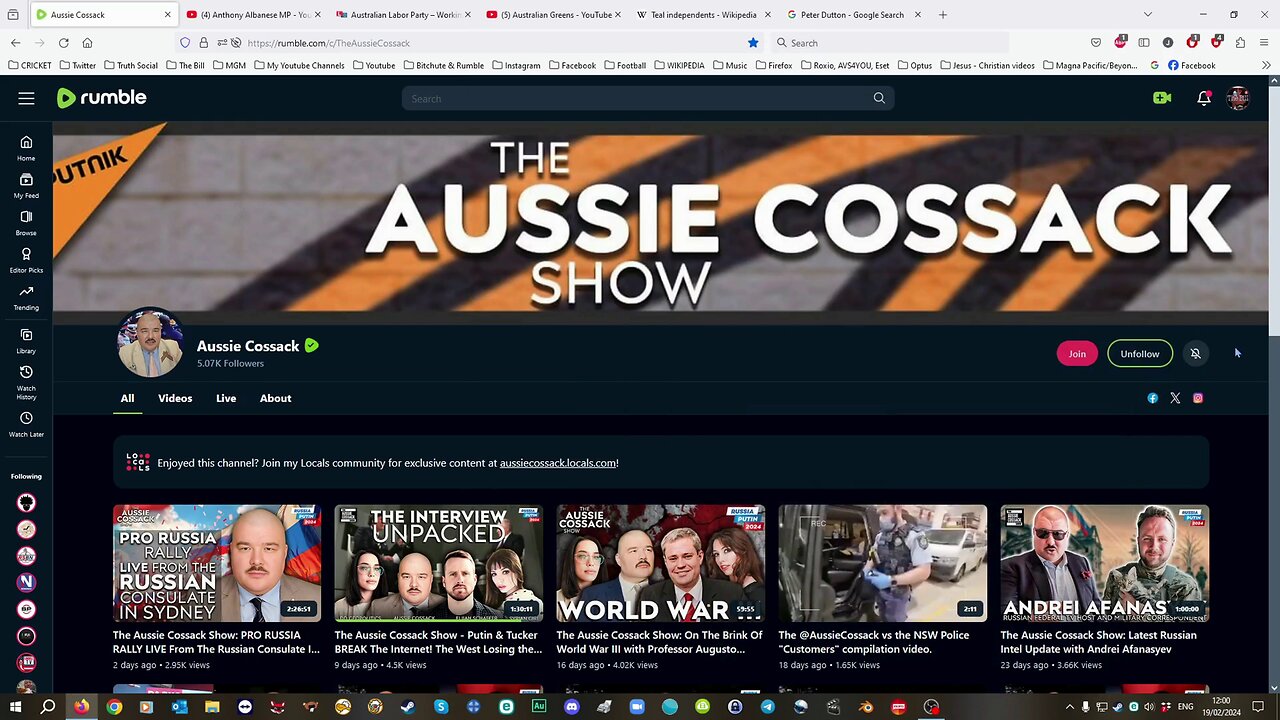
Task: Open aussiecossack.locals.com link
Action: point(558,463)
